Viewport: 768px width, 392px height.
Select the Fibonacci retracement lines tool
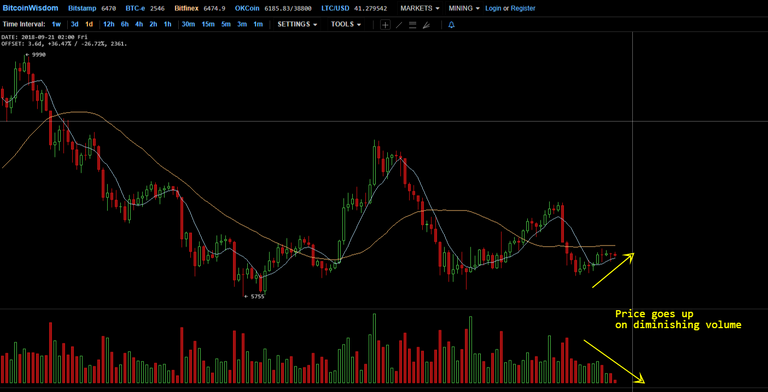(412, 24)
